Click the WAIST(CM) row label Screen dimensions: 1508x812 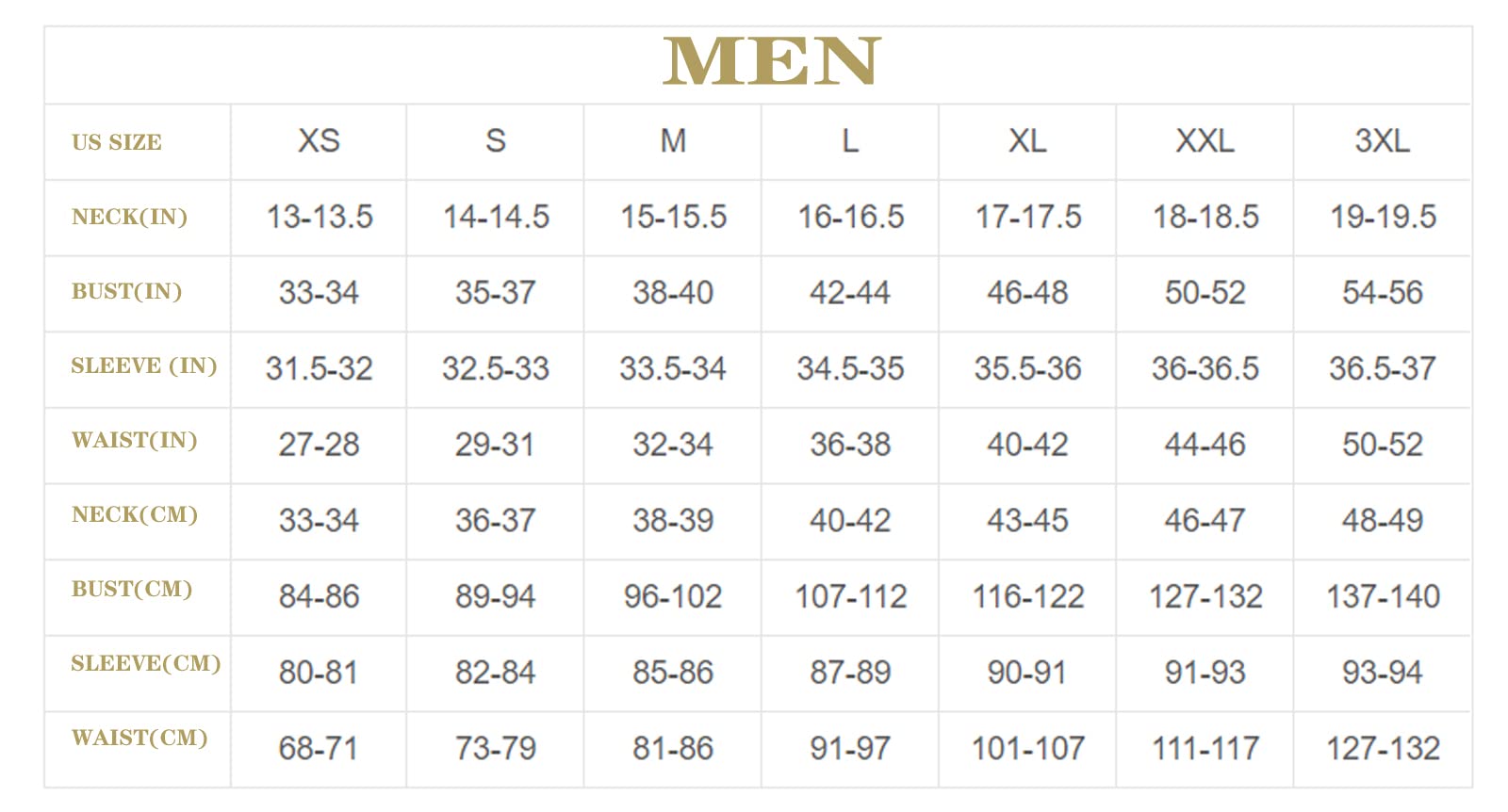[x=139, y=738]
